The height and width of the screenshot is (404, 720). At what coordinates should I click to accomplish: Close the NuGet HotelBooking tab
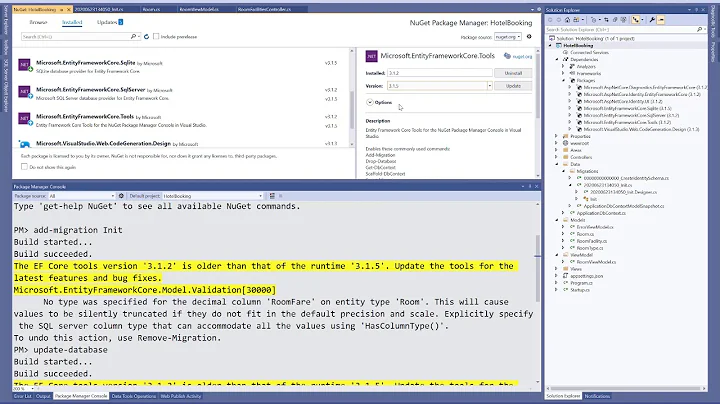68,9
